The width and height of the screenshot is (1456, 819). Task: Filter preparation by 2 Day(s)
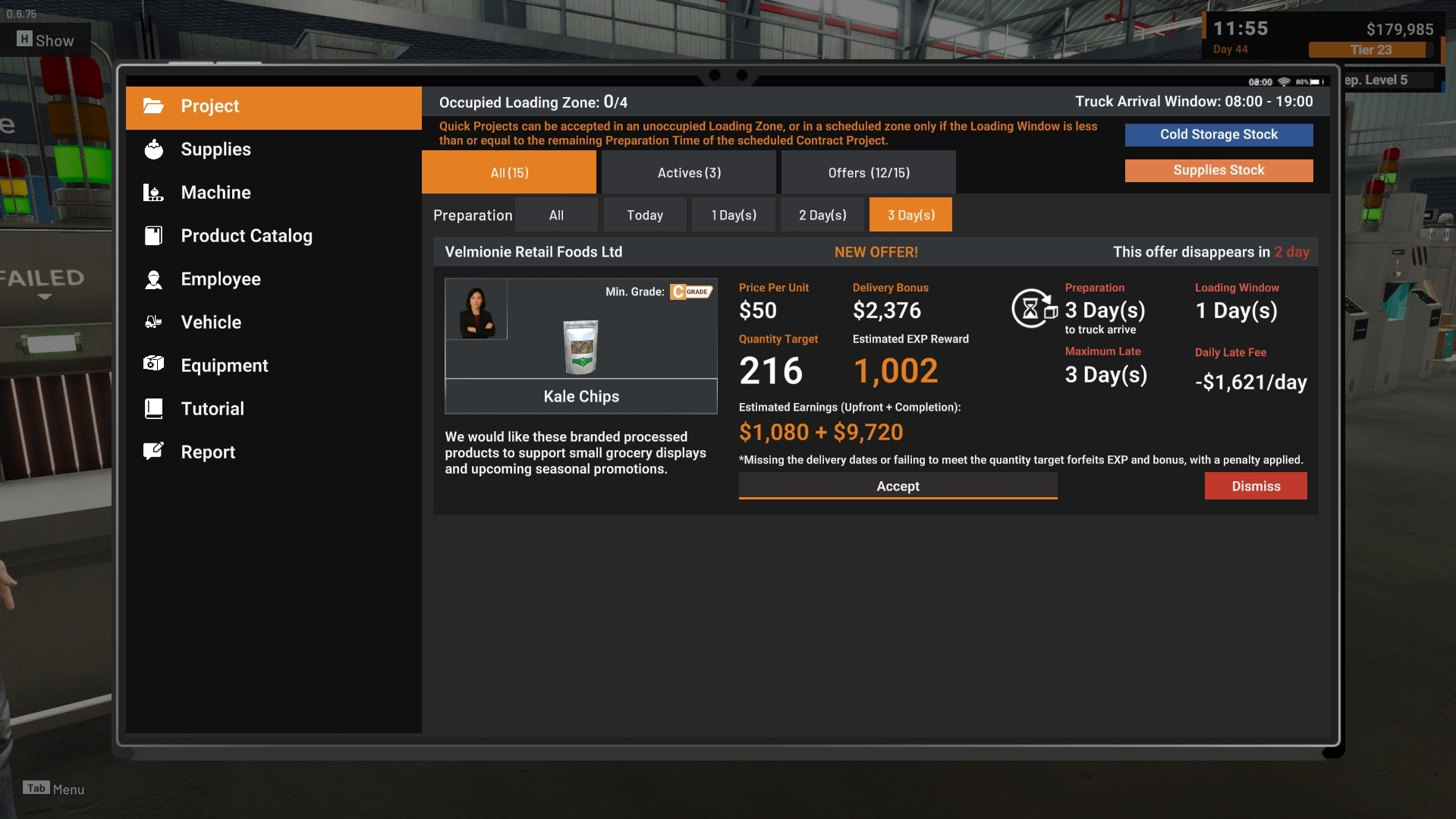pos(822,215)
